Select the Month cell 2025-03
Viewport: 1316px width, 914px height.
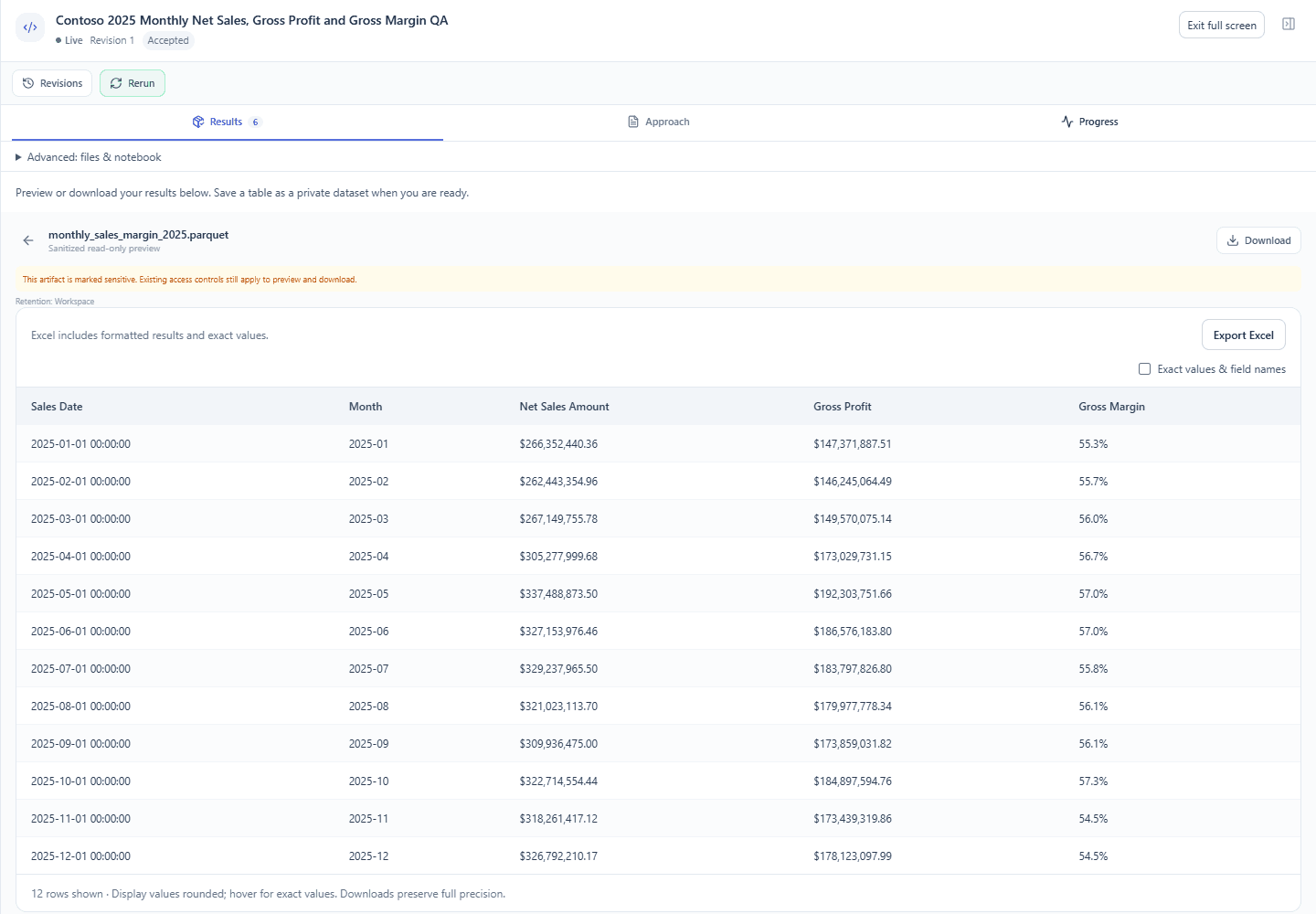coord(368,519)
